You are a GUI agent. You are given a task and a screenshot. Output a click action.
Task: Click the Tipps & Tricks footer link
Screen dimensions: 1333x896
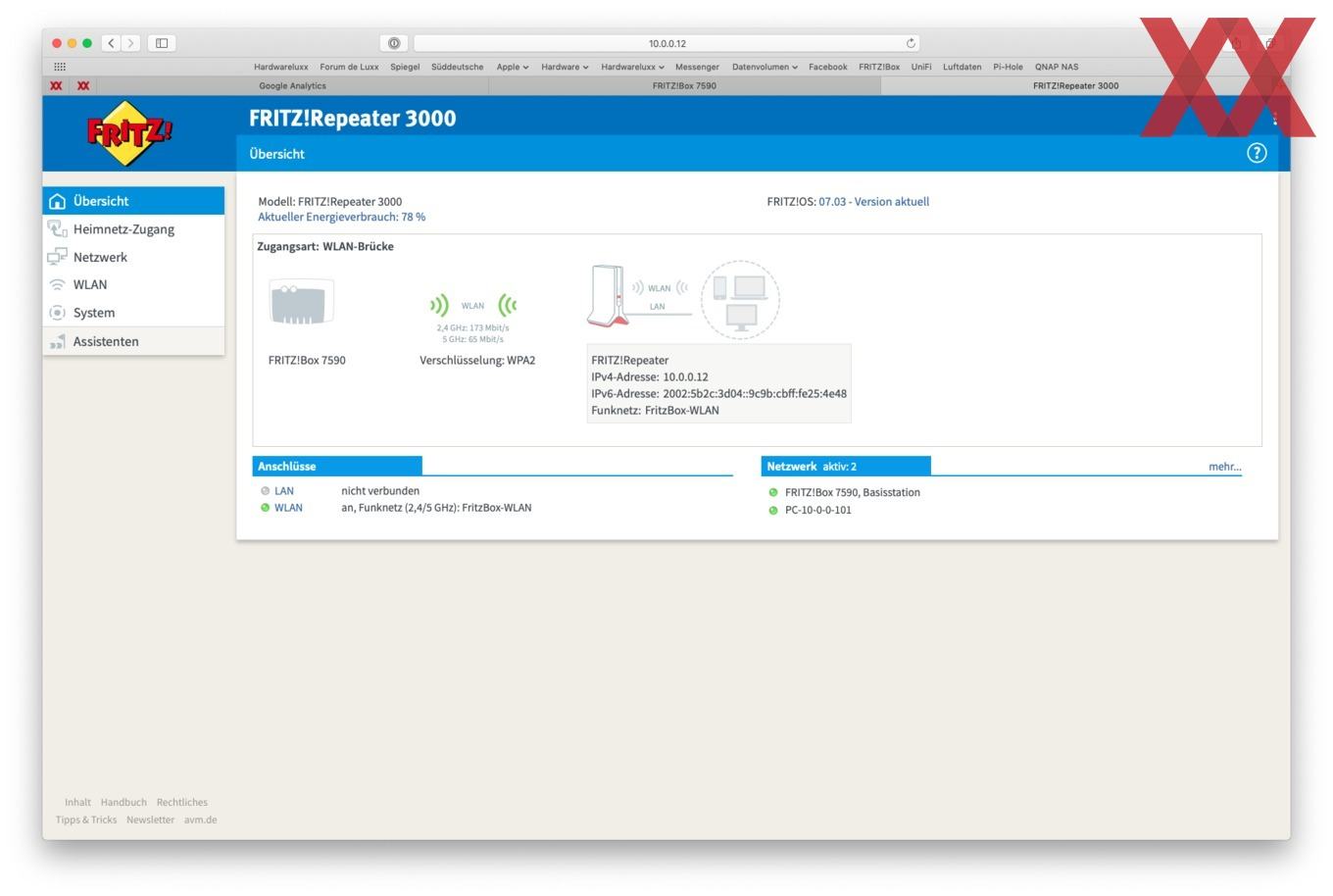86,820
